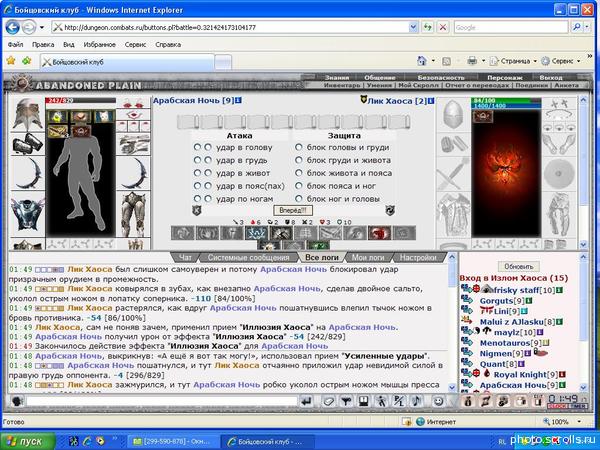
Task: Activate the open hand skill icon
Action: tap(207, 233)
